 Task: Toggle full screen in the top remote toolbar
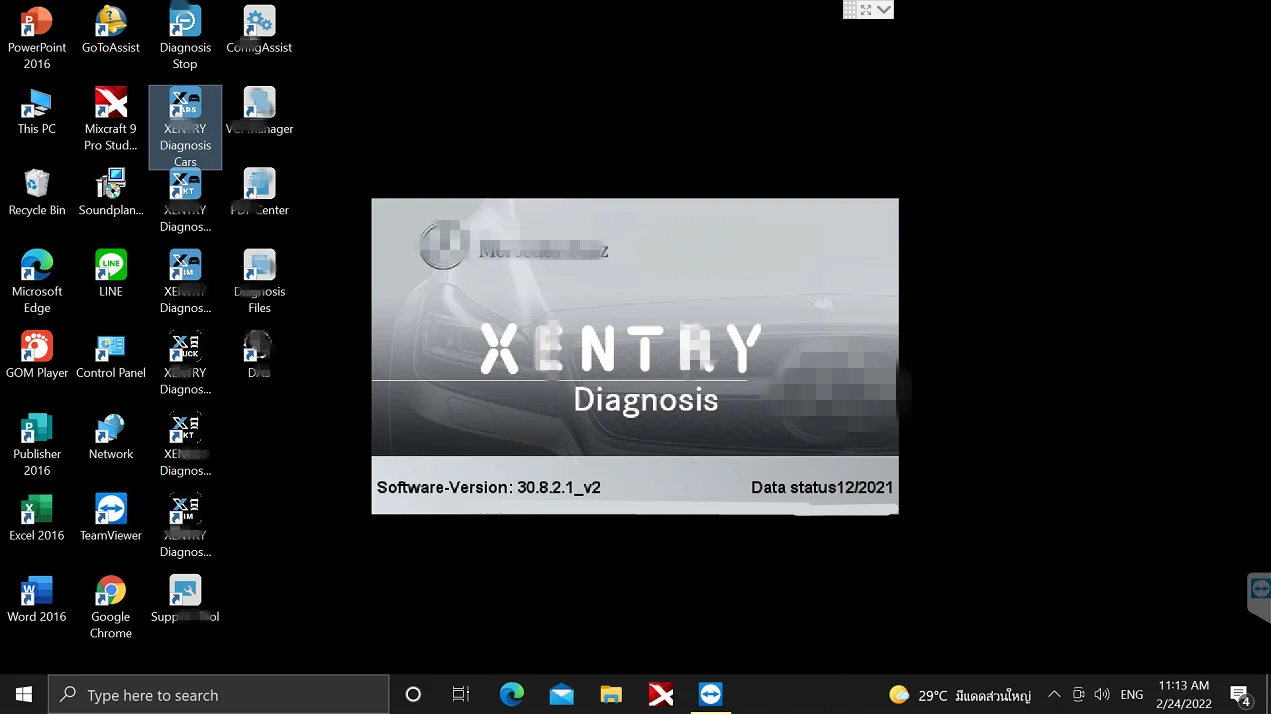[x=866, y=9]
